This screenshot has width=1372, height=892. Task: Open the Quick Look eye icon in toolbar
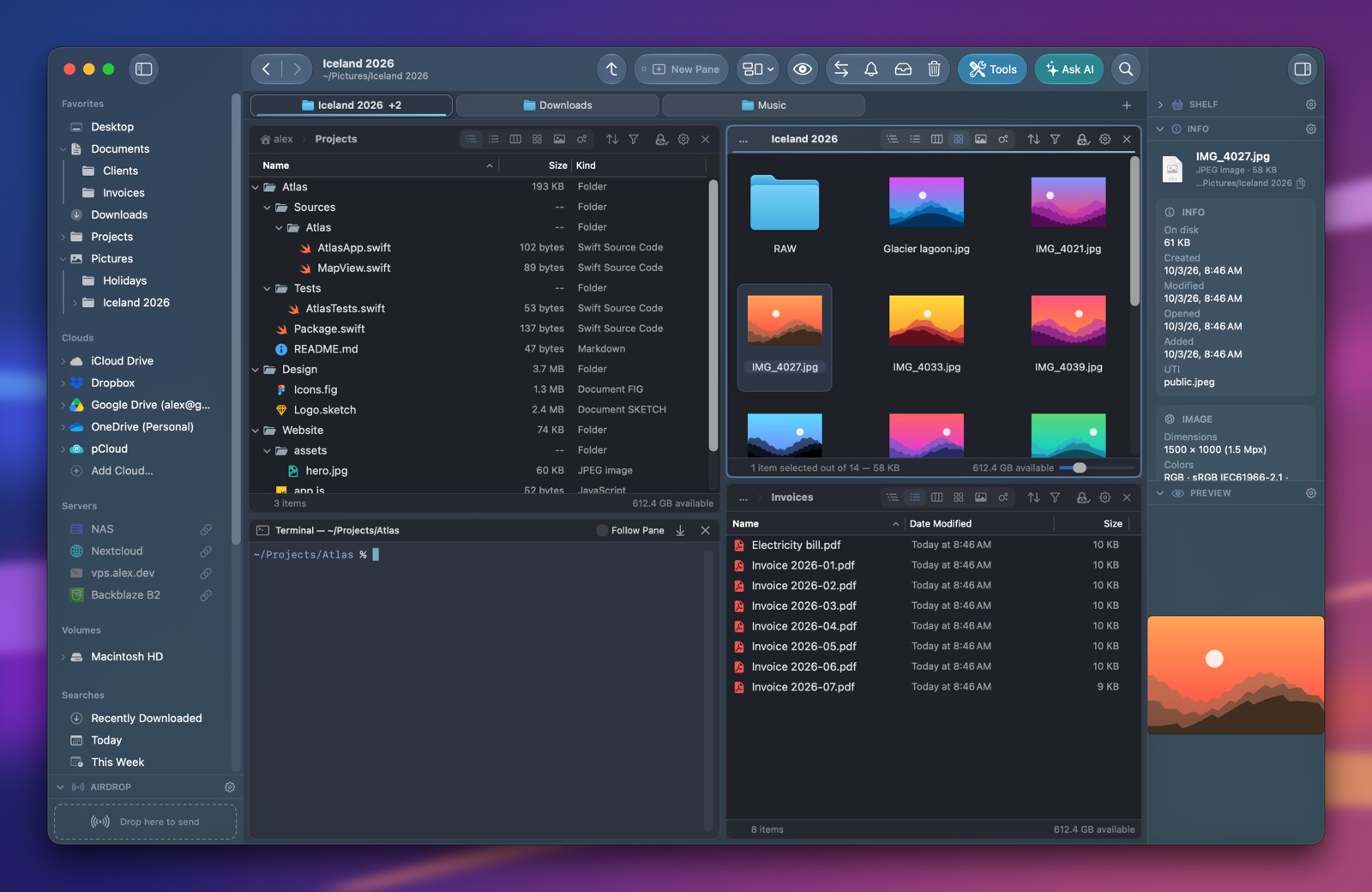pyautogui.click(x=803, y=69)
